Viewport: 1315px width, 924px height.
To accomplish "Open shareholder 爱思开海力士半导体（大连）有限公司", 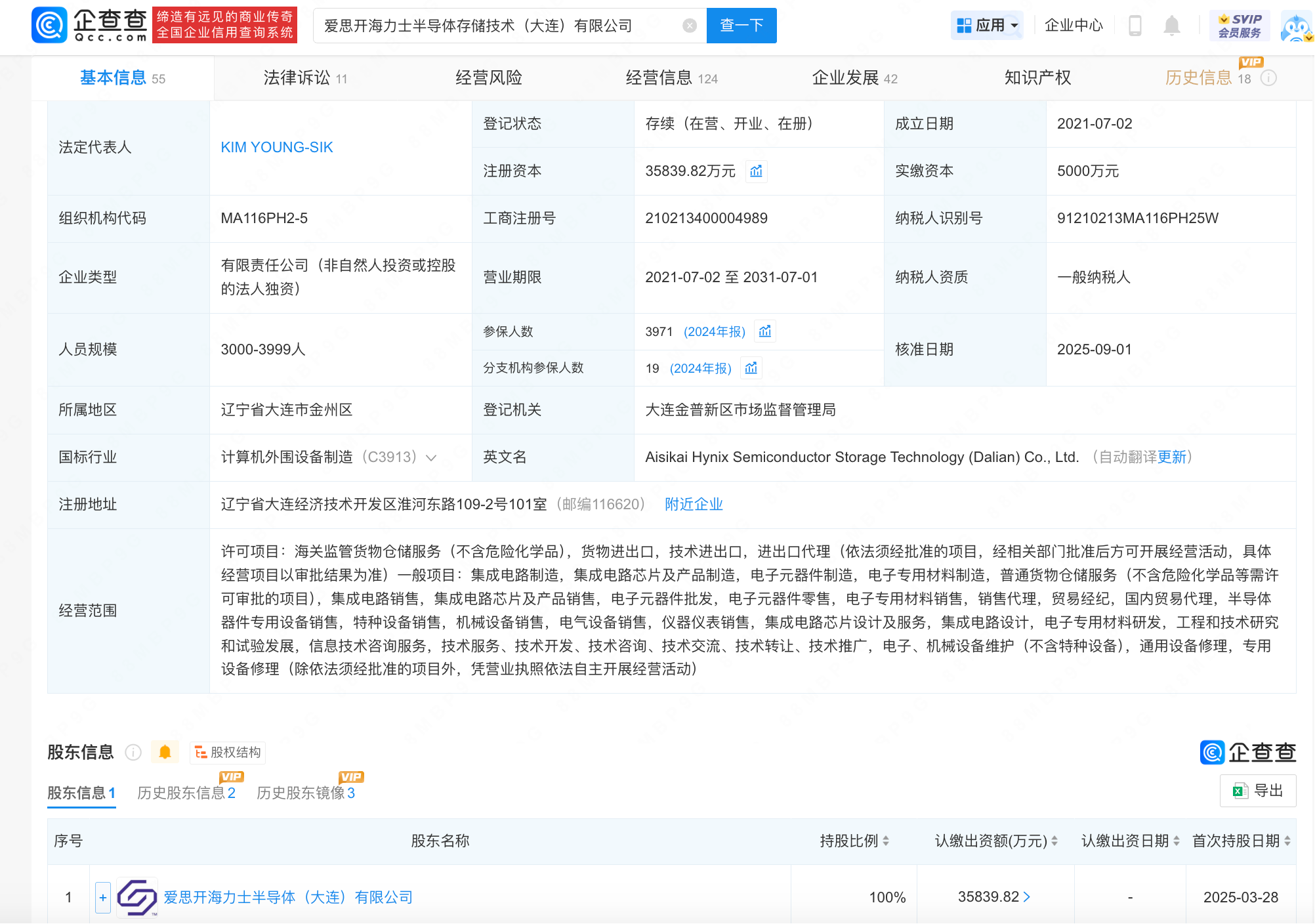I will click(288, 897).
